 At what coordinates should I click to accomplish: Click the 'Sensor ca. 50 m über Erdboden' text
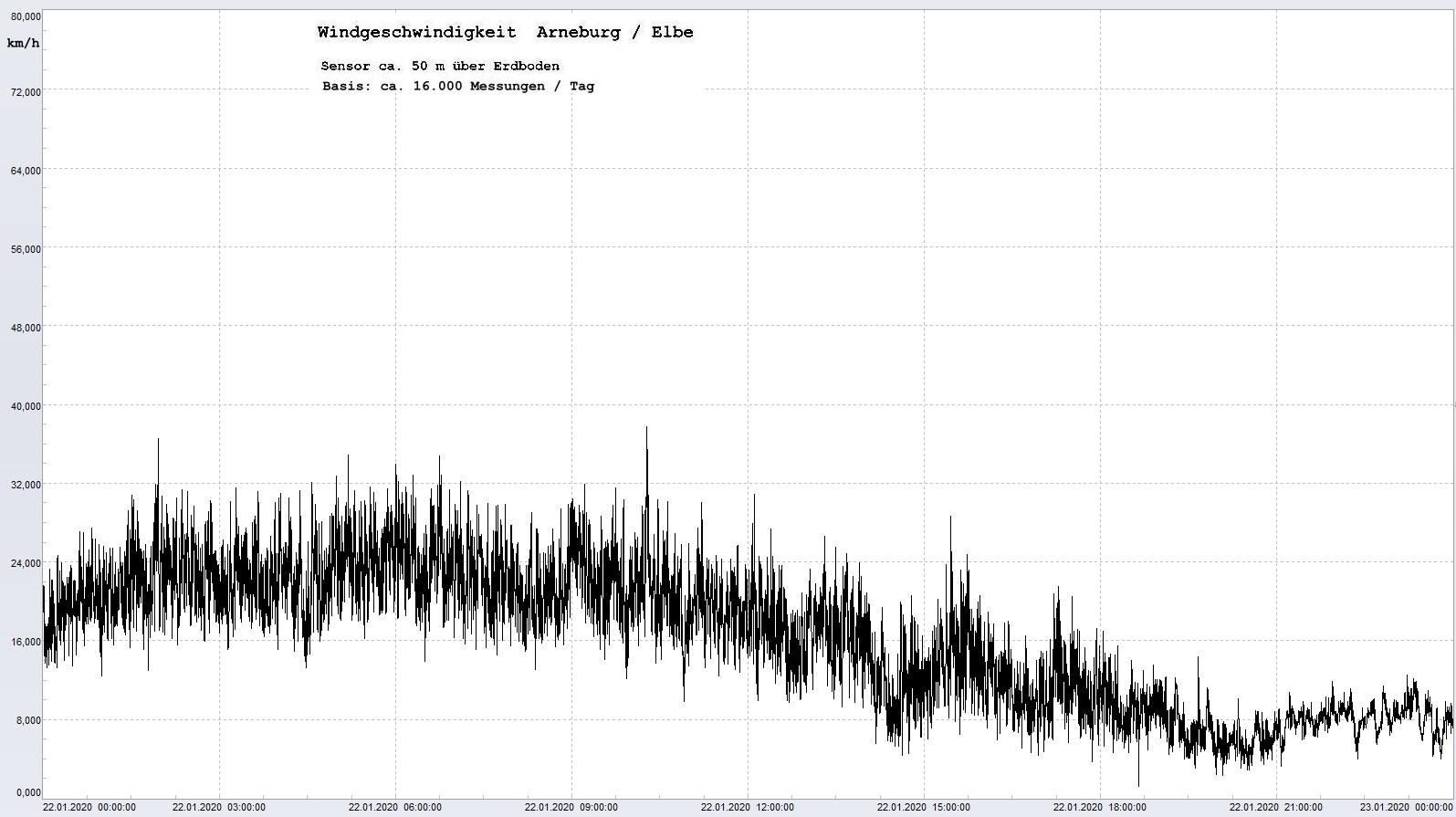pos(440,67)
